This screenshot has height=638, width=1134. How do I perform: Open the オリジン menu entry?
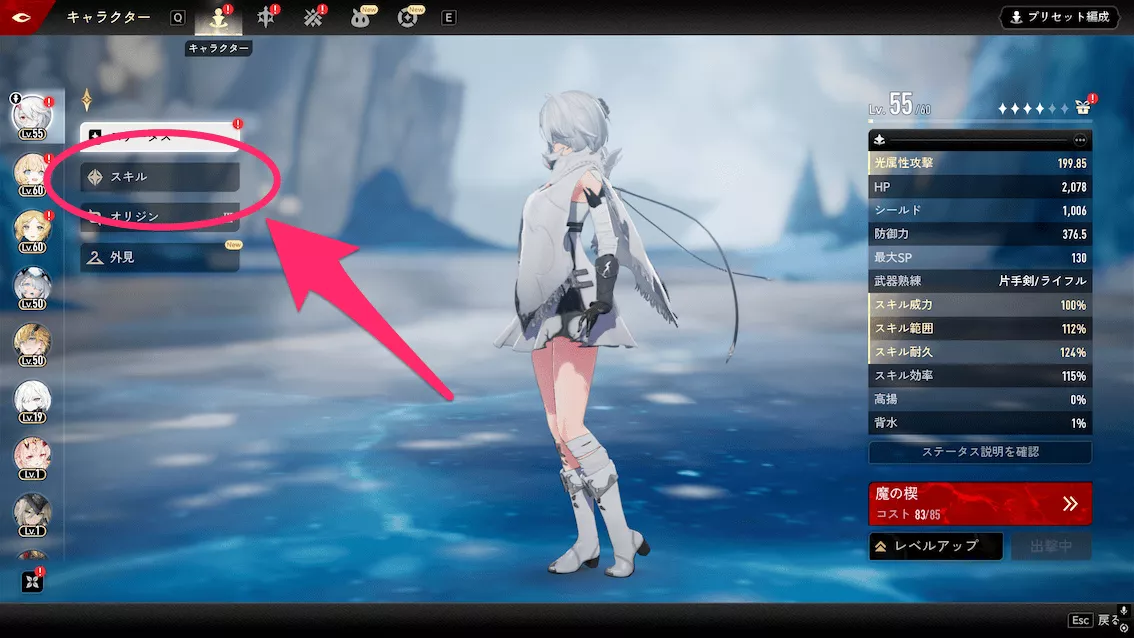(x=160, y=216)
